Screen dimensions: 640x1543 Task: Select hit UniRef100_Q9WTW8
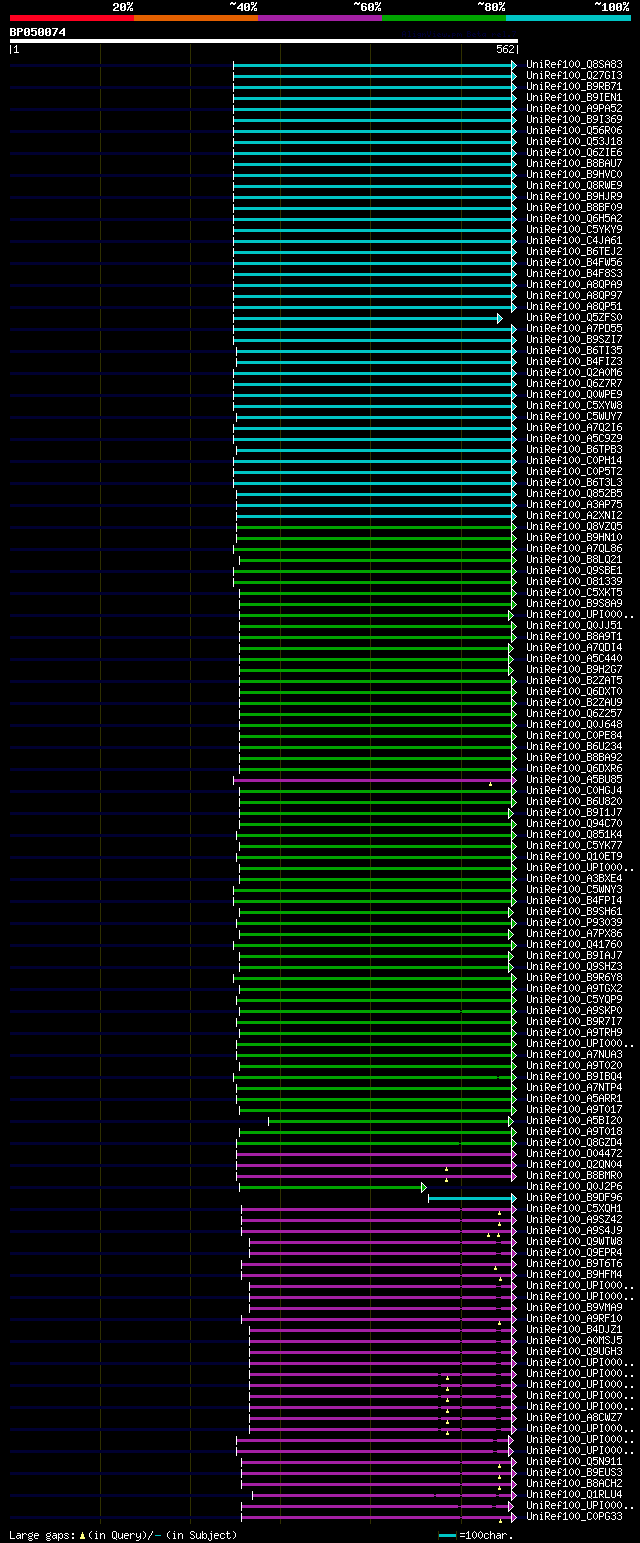(x=574, y=1241)
